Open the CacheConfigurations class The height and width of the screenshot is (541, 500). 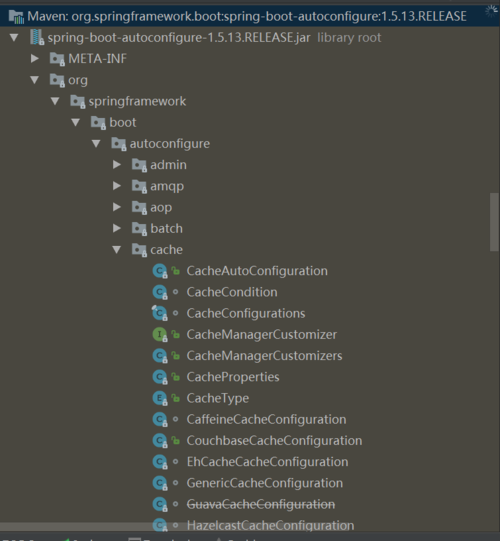tap(246, 314)
